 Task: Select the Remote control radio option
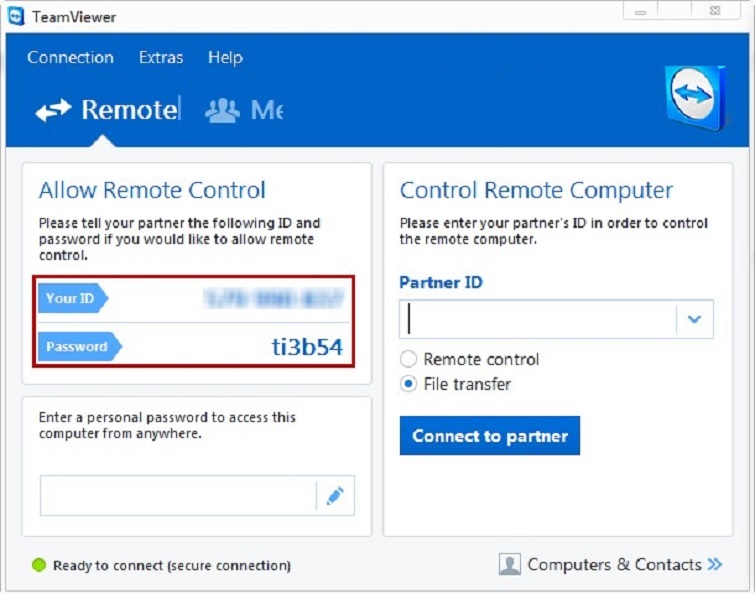click(x=408, y=359)
